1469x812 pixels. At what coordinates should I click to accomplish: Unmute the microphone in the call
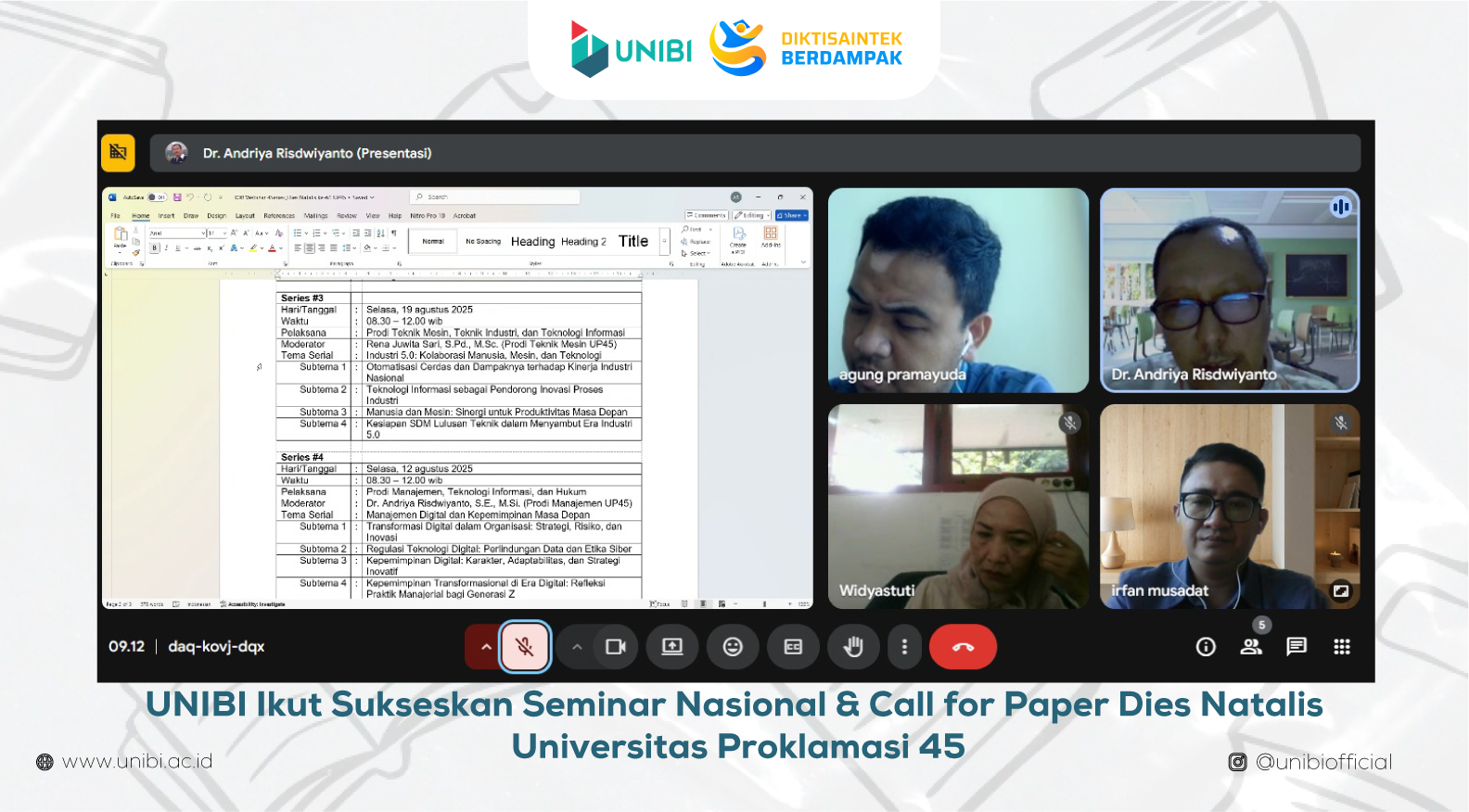[x=525, y=647]
